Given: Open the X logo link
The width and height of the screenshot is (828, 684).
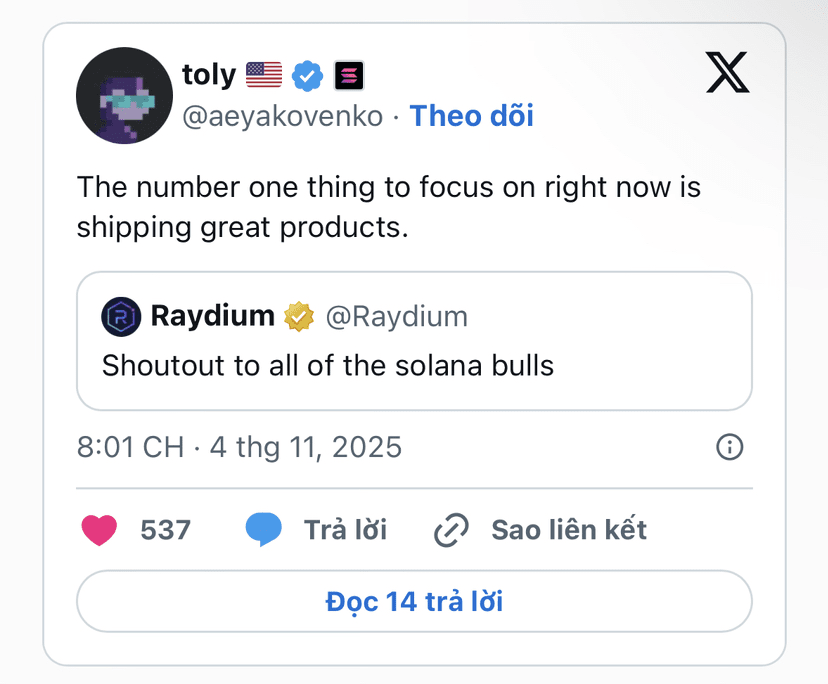Looking at the screenshot, I should point(728,72).
